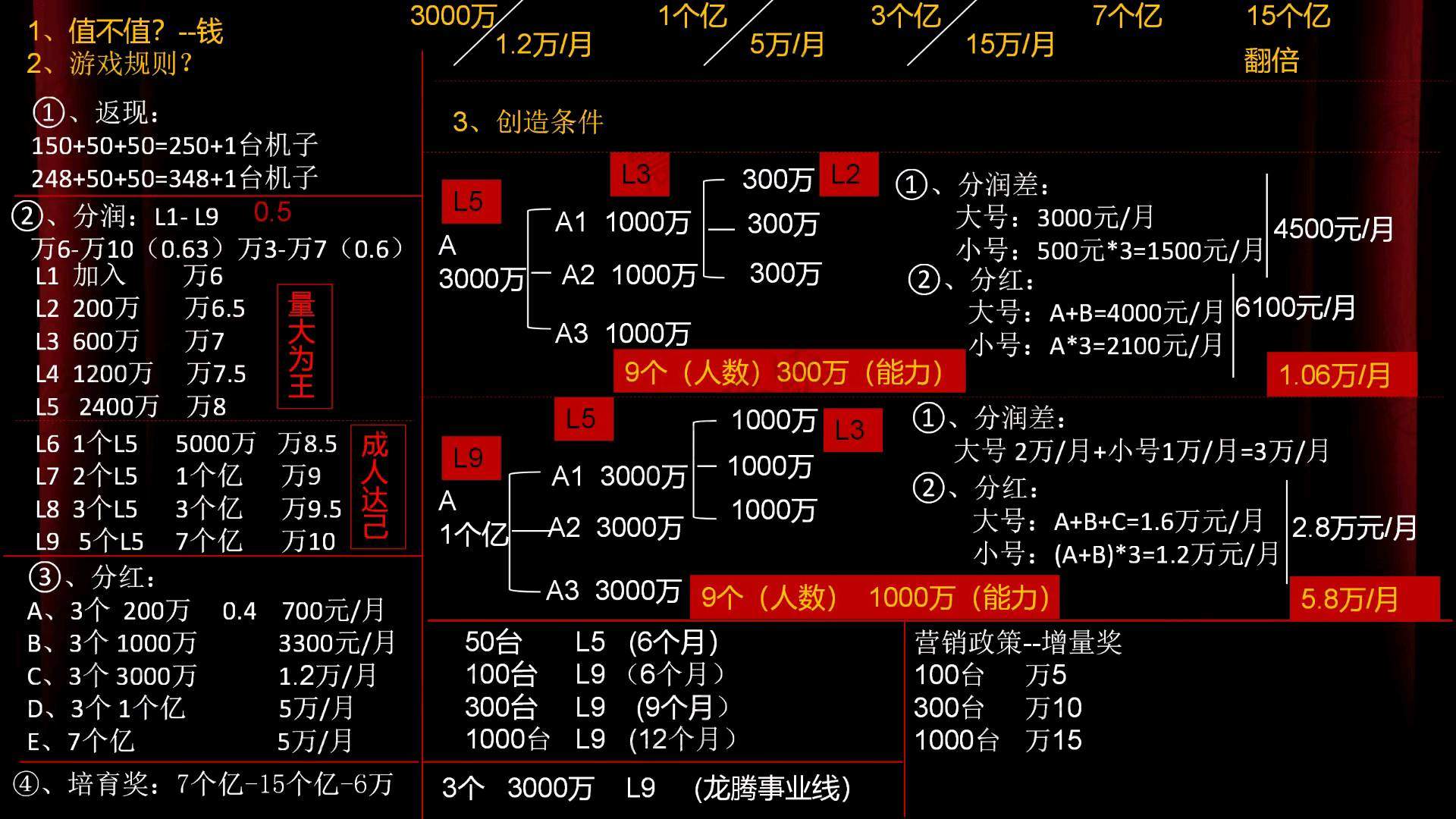Select the 6100元/月 total text
The height and width of the screenshot is (819, 1456).
tap(1294, 308)
